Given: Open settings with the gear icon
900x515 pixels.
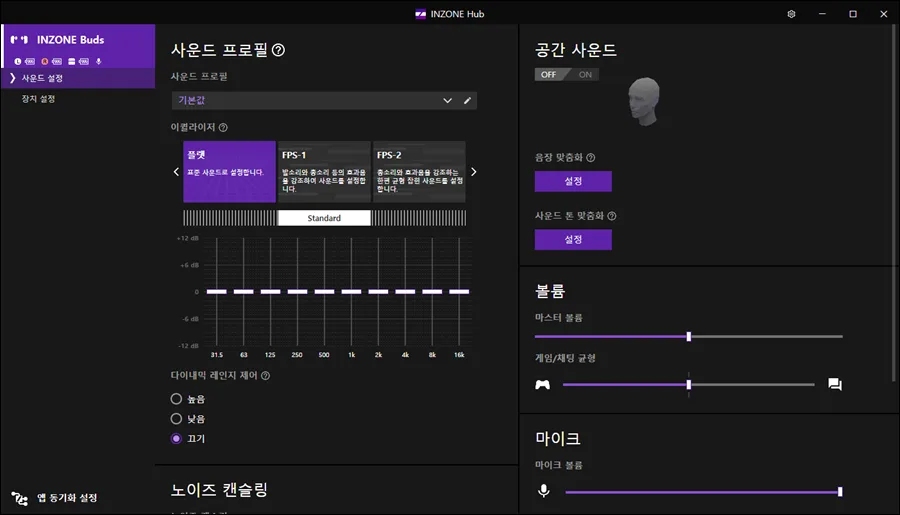Looking at the screenshot, I should 792,14.
